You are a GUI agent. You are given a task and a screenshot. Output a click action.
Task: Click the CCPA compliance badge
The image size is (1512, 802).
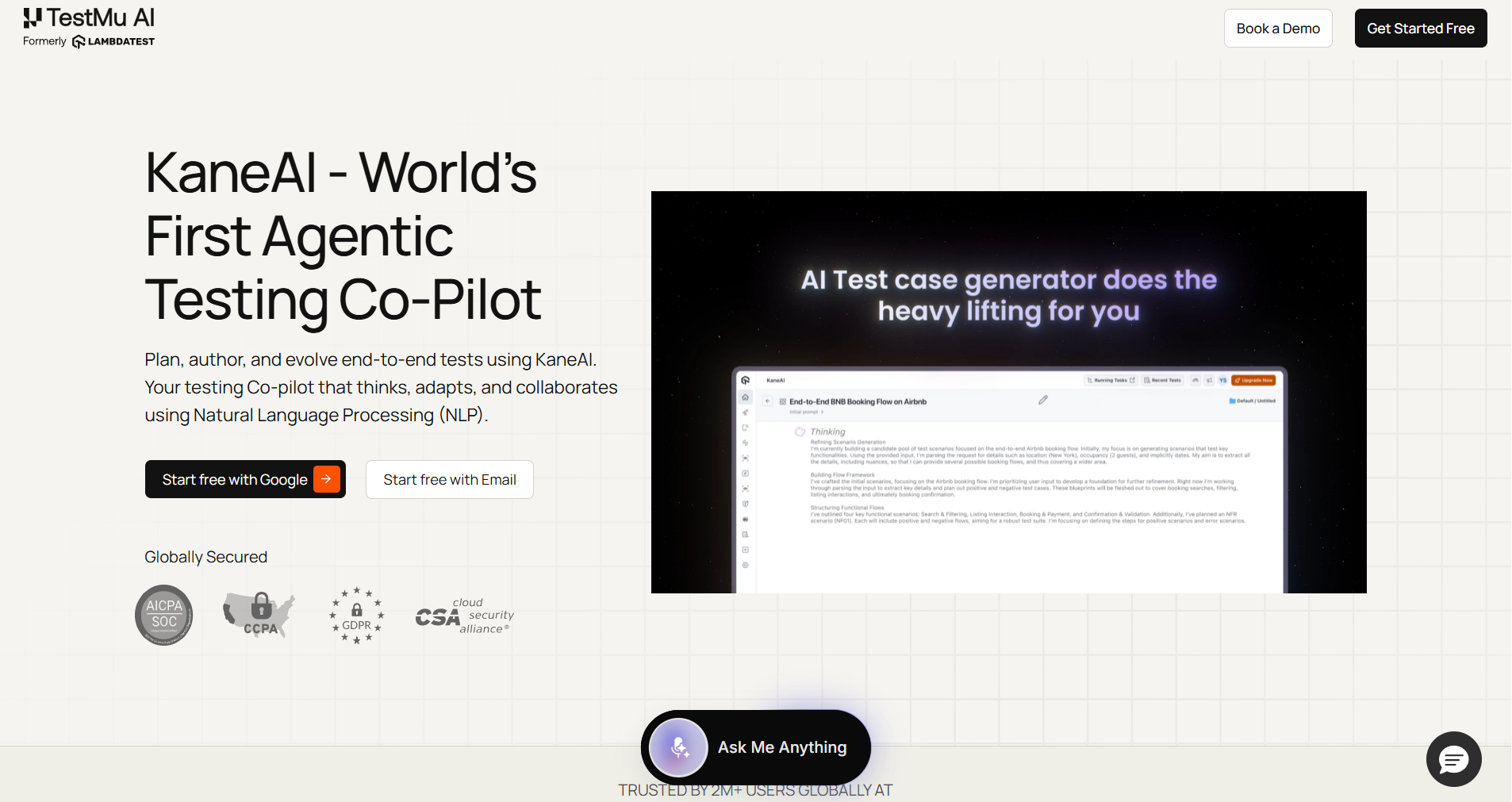tap(259, 615)
